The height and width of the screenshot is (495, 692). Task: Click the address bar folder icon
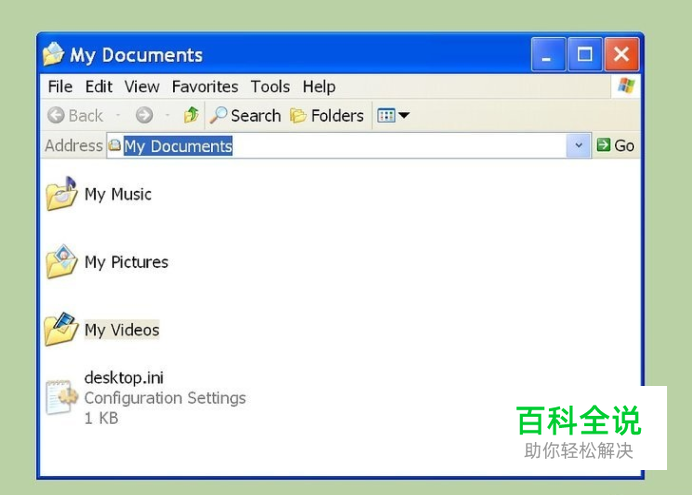click(115, 145)
